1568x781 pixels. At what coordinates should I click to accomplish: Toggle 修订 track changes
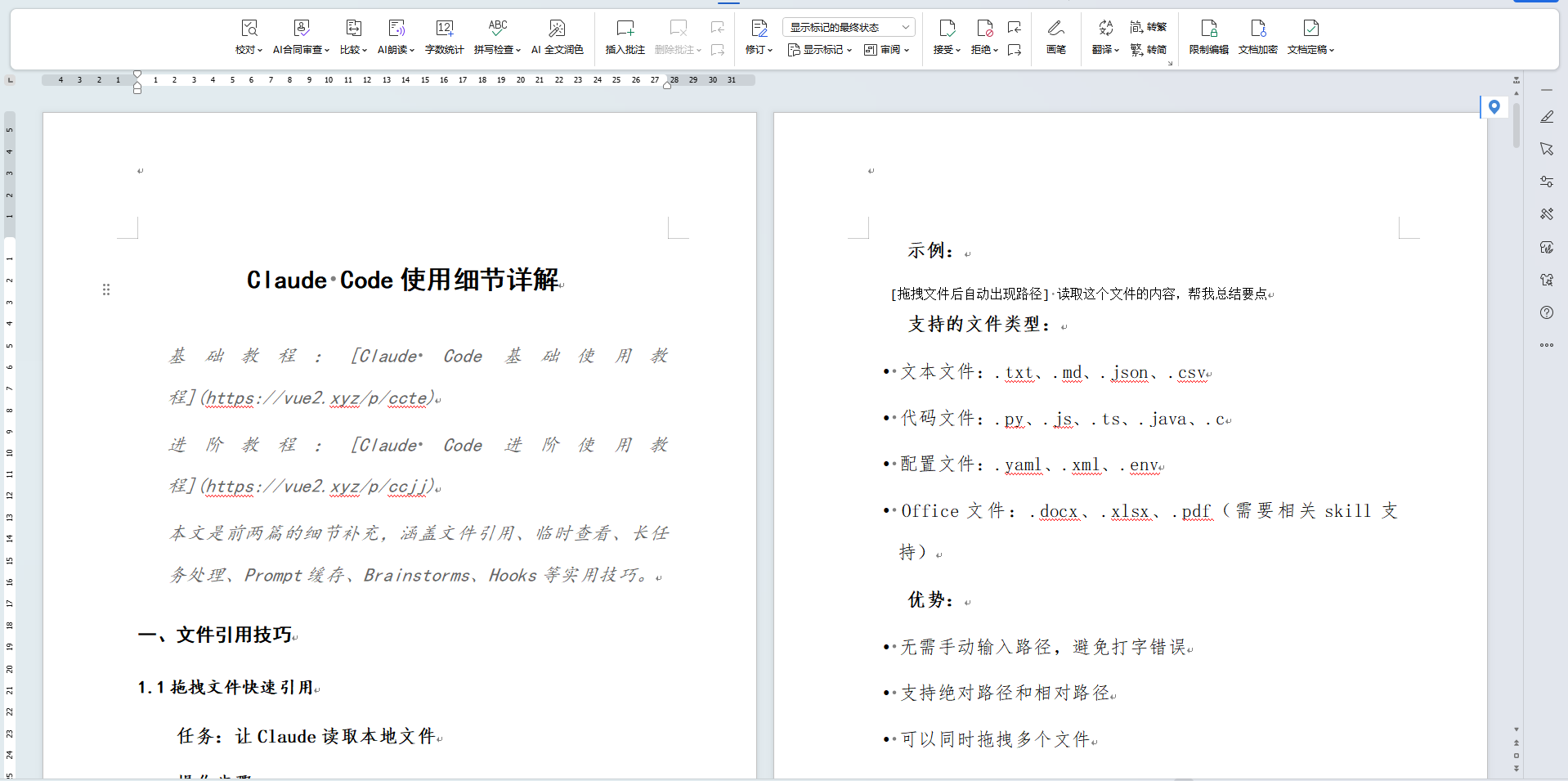pyautogui.click(x=759, y=38)
